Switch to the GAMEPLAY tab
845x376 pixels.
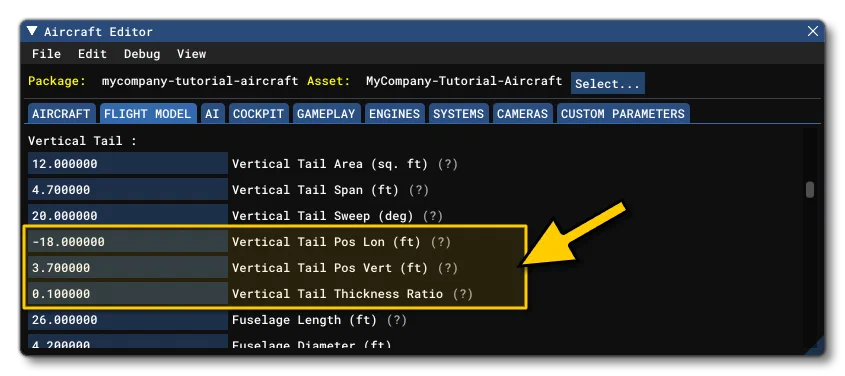click(x=326, y=114)
